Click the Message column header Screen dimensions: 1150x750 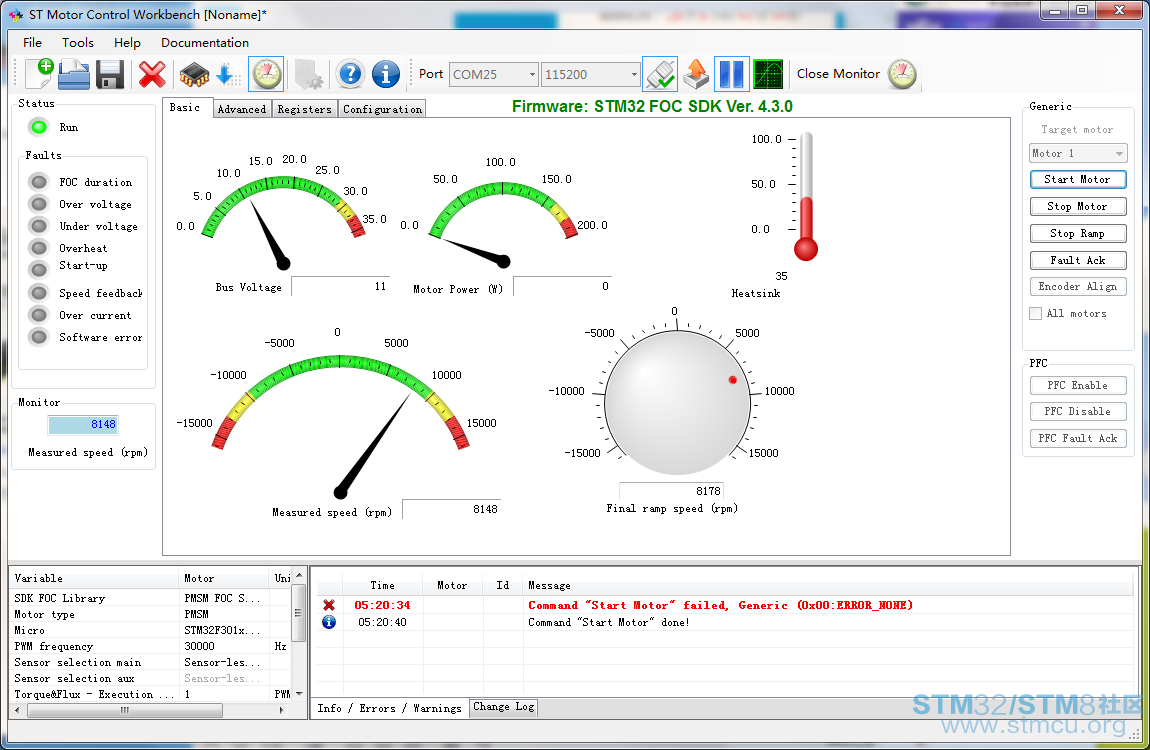tap(829, 585)
